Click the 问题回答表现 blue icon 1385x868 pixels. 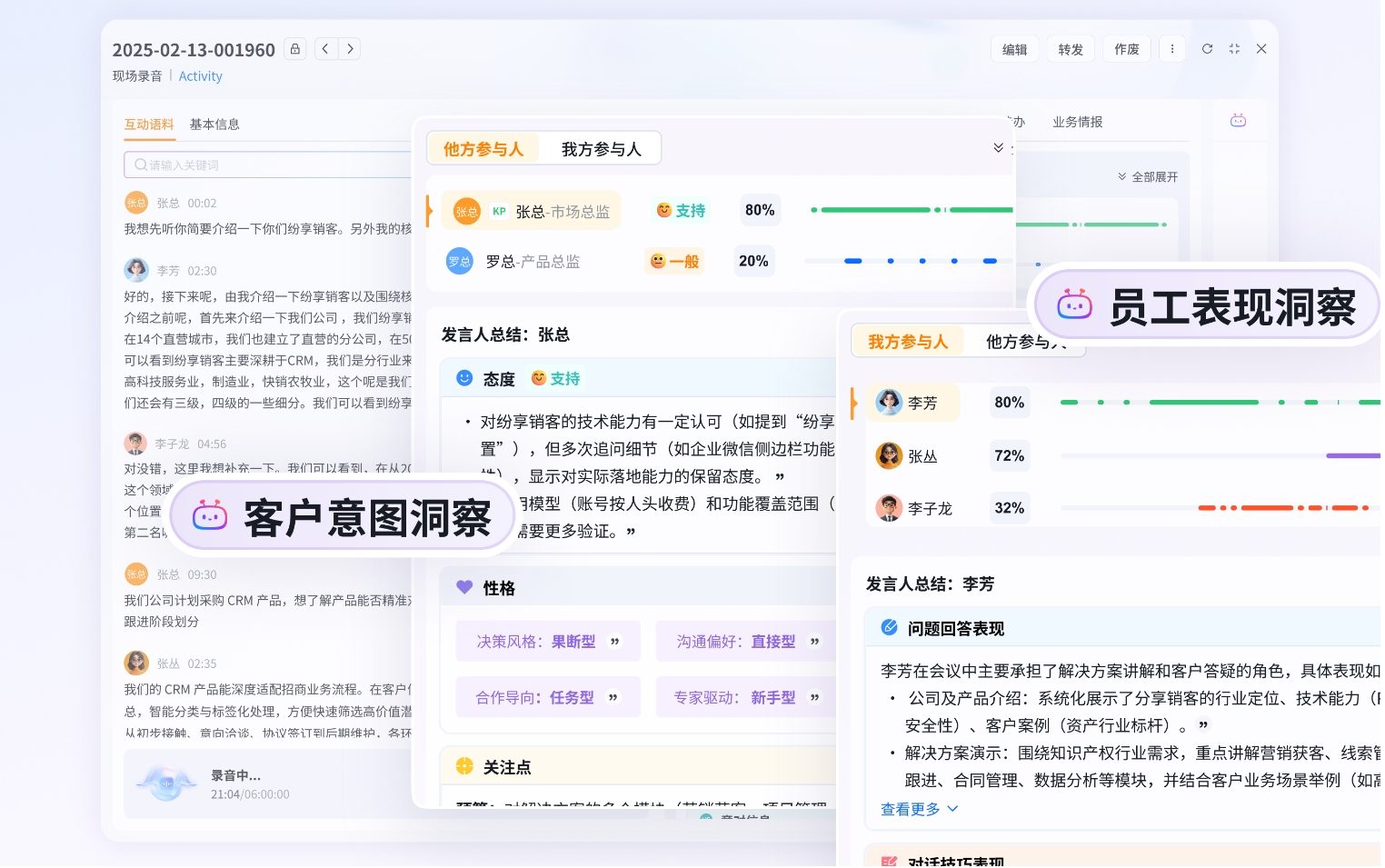[890, 627]
